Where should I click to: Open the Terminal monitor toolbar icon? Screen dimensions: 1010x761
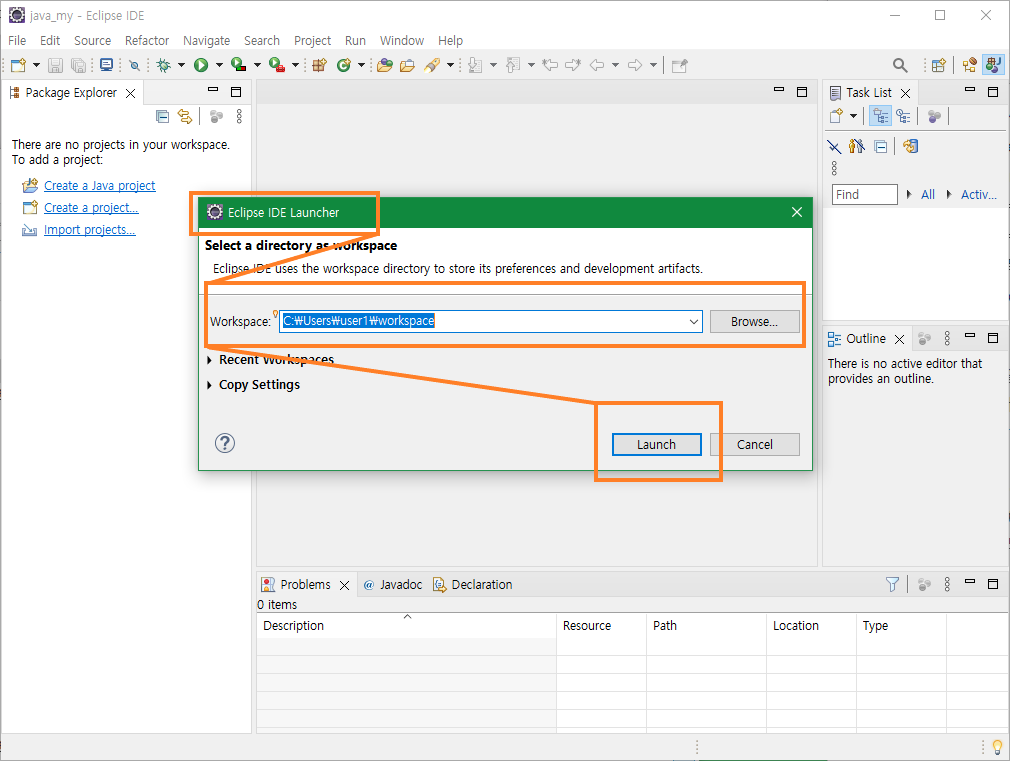pyautogui.click(x=106, y=65)
